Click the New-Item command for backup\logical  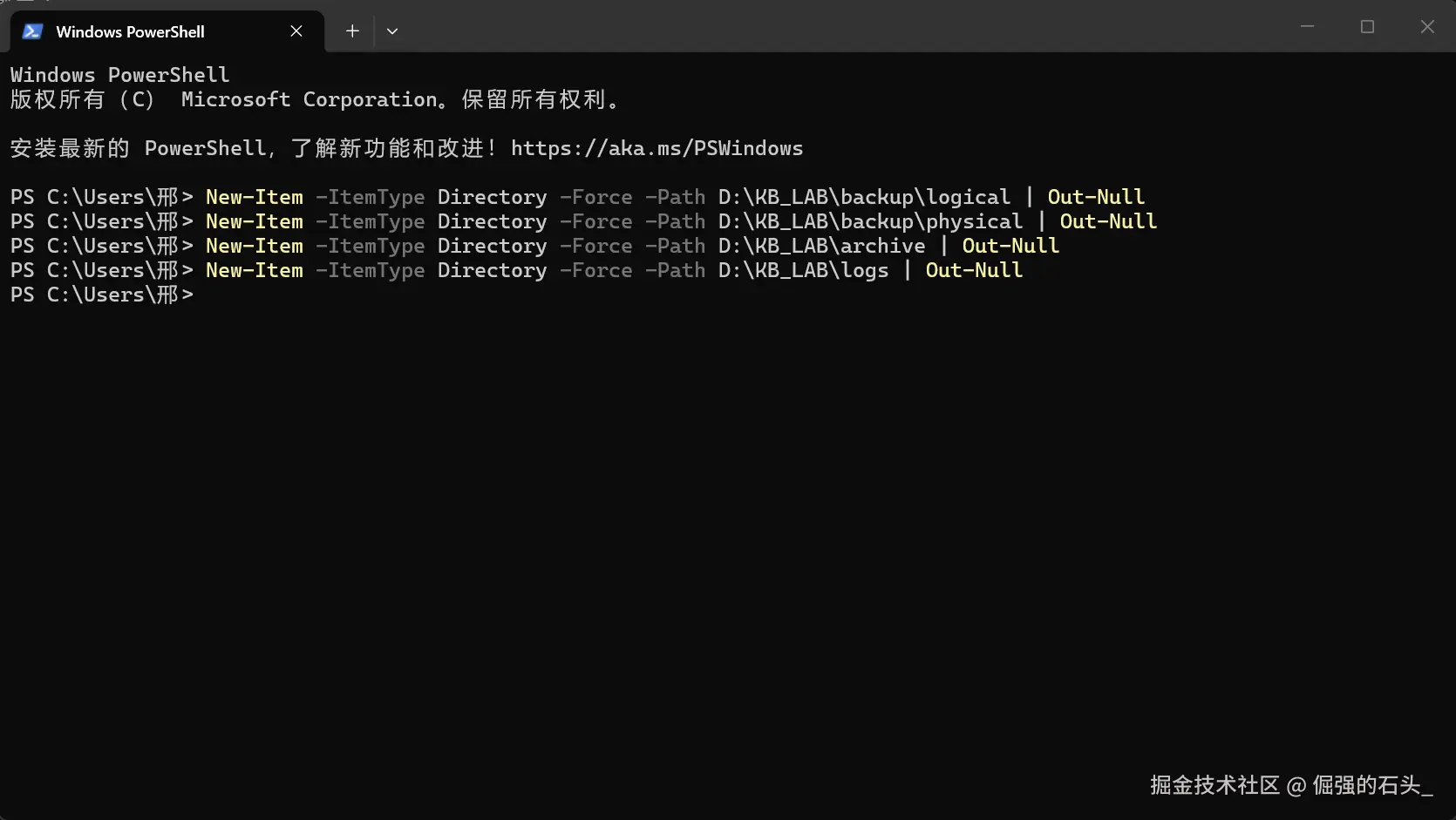(255, 197)
